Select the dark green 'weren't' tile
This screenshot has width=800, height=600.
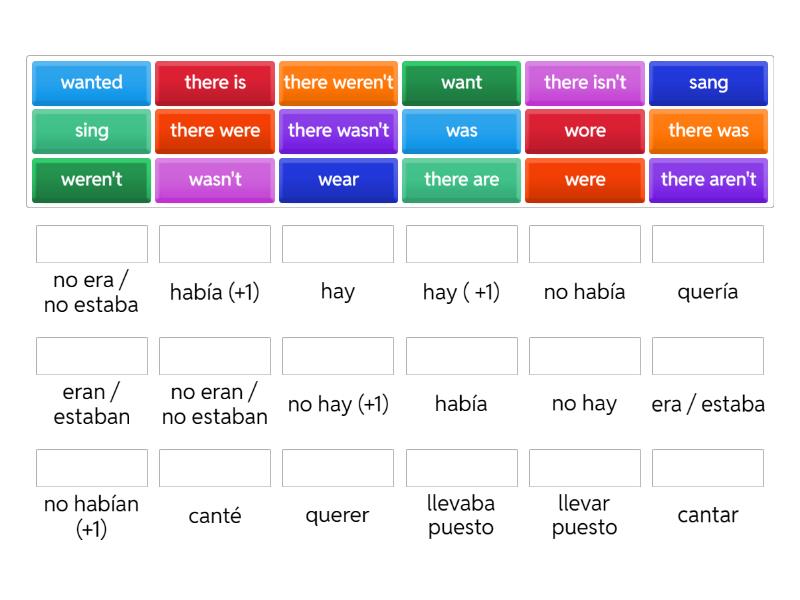click(x=91, y=180)
